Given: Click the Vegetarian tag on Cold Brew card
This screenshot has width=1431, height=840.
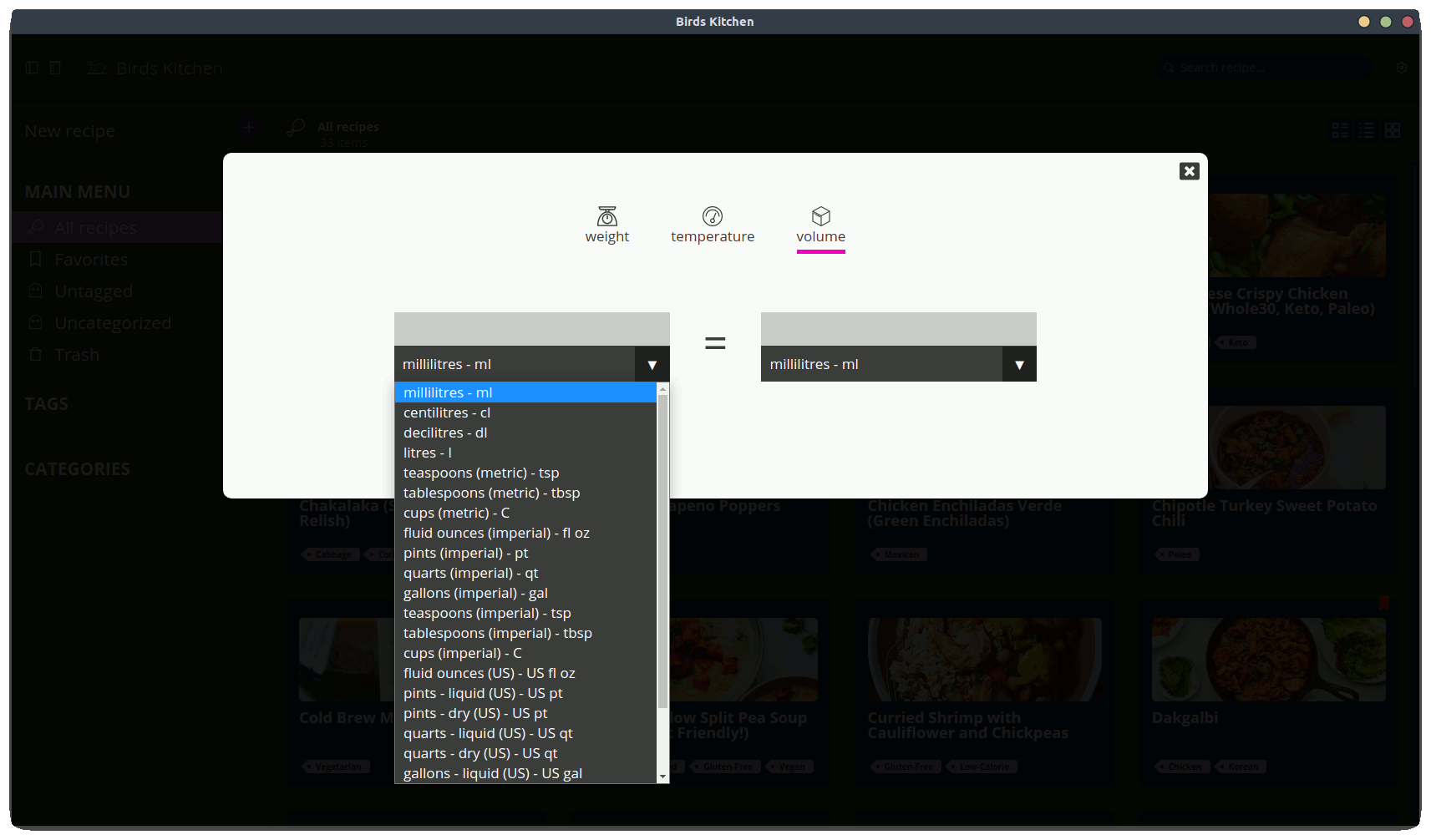Looking at the screenshot, I should pyautogui.click(x=336, y=767).
